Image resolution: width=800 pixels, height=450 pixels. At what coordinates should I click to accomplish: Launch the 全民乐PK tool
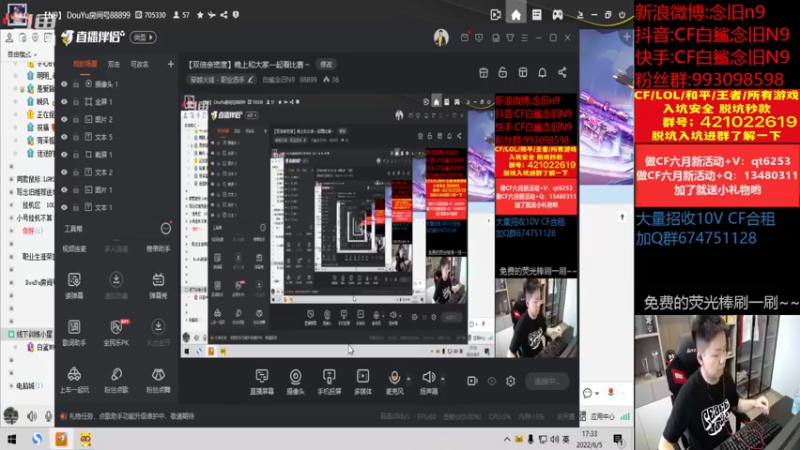[116, 332]
